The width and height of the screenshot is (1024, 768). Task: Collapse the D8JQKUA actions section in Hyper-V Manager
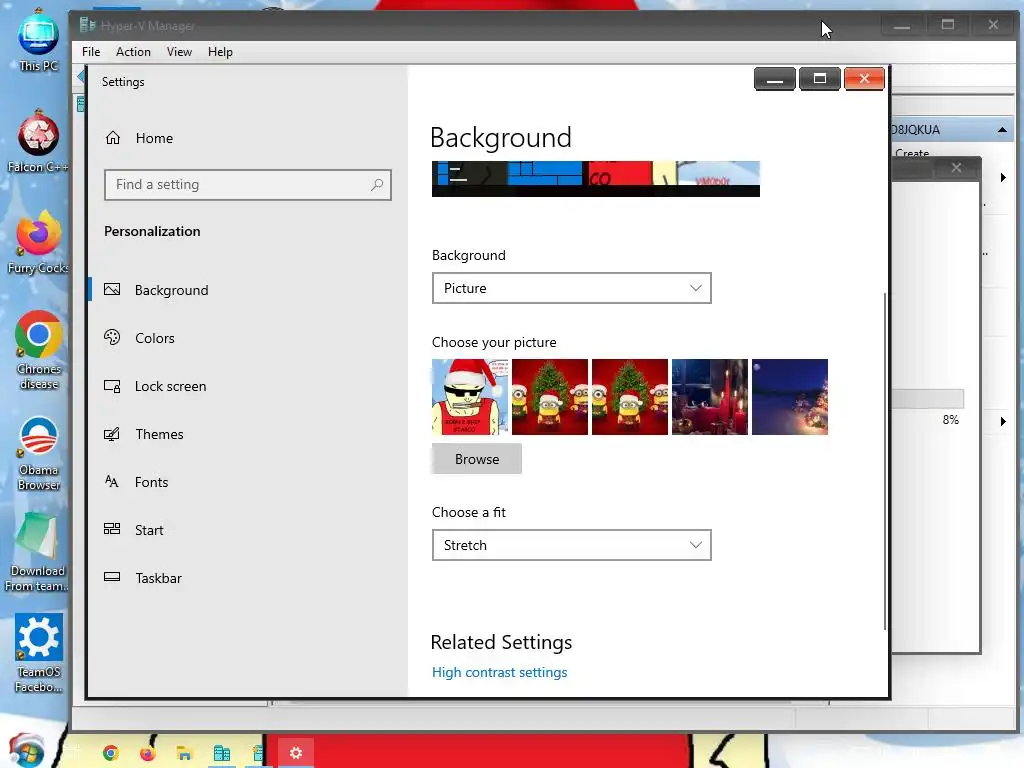(x=1002, y=130)
